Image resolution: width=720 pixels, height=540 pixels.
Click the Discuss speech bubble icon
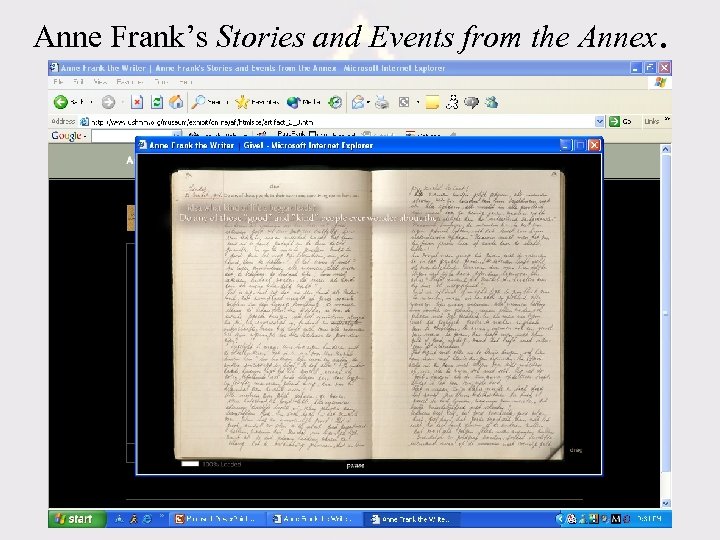pos(471,102)
